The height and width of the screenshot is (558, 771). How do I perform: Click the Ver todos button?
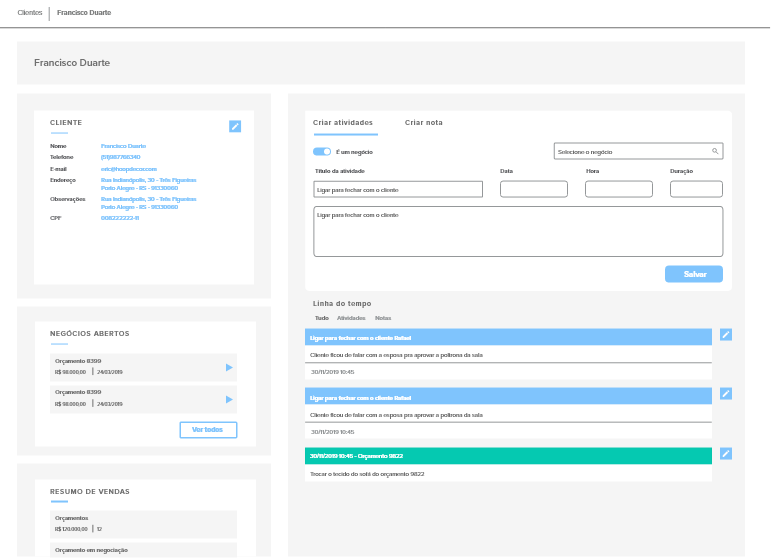click(208, 430)
